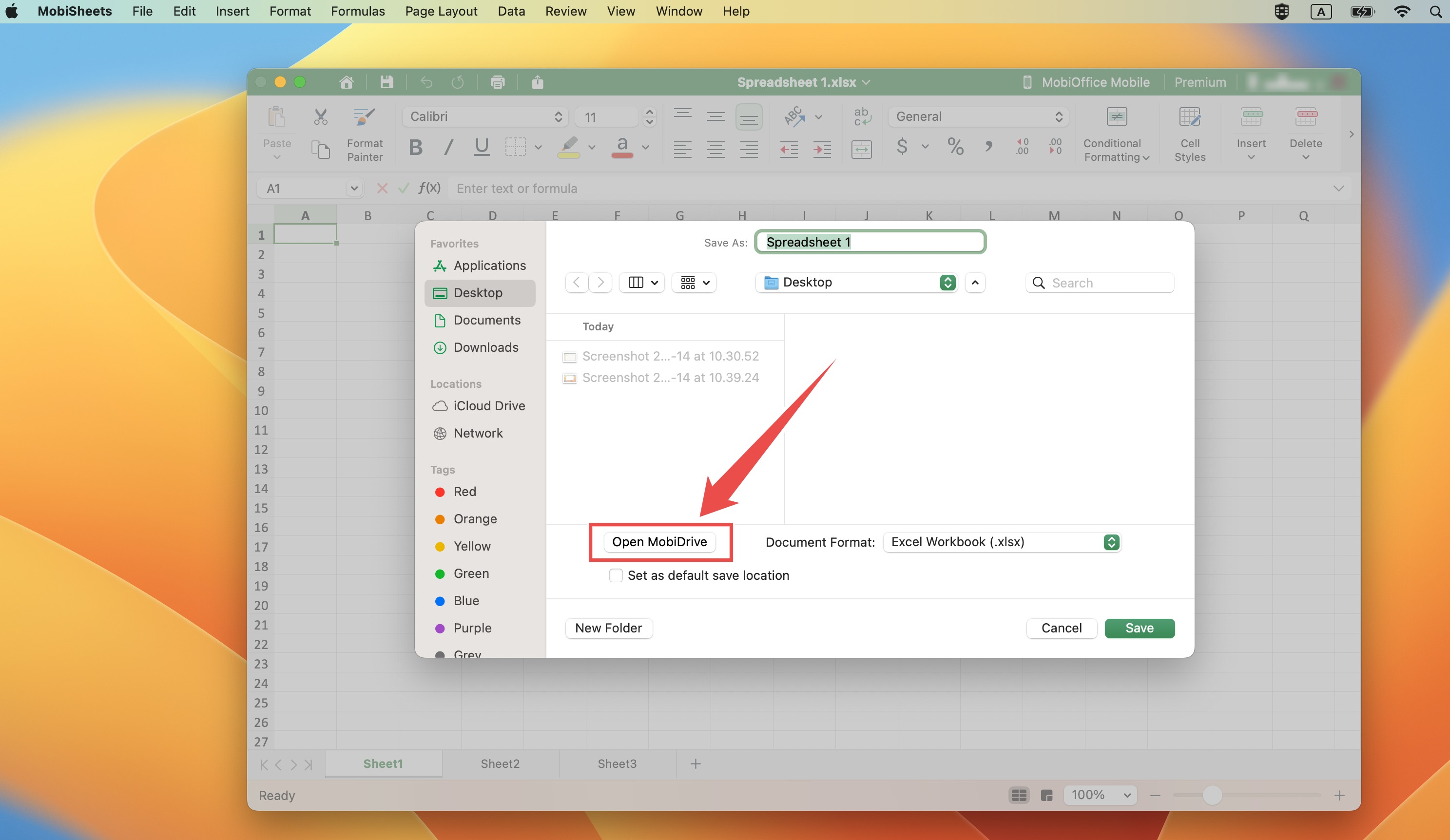Click the zoom slider knob
Viewport: 1450px width, 840px height.
point(1212,795)
